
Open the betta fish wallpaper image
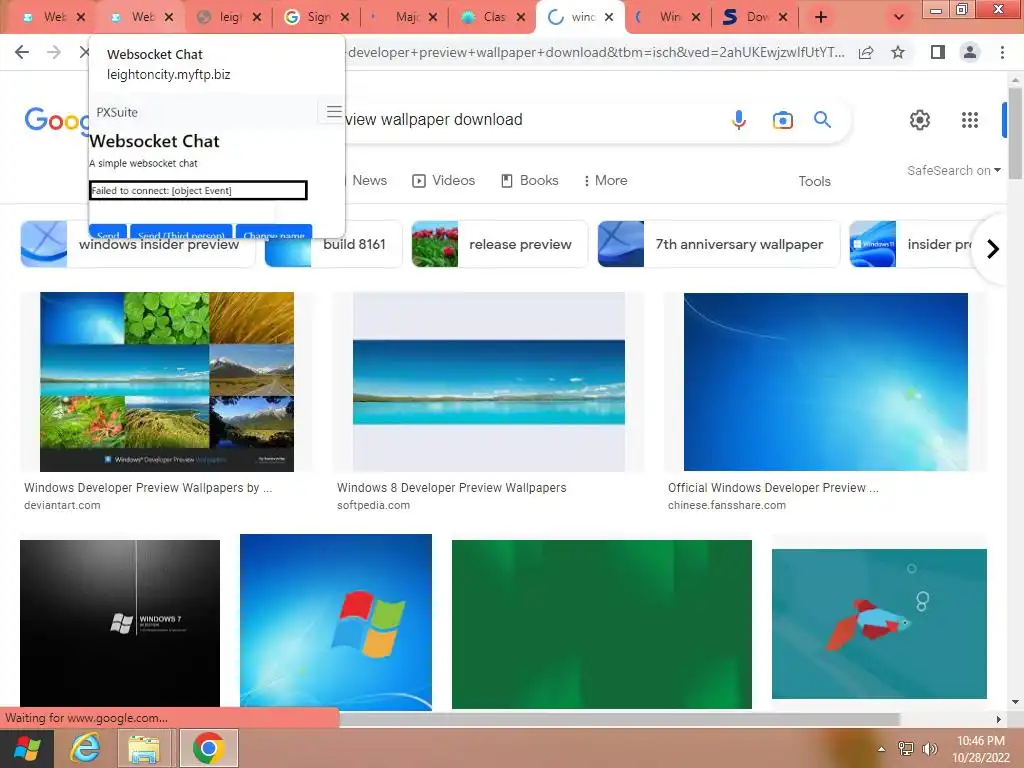879,624
